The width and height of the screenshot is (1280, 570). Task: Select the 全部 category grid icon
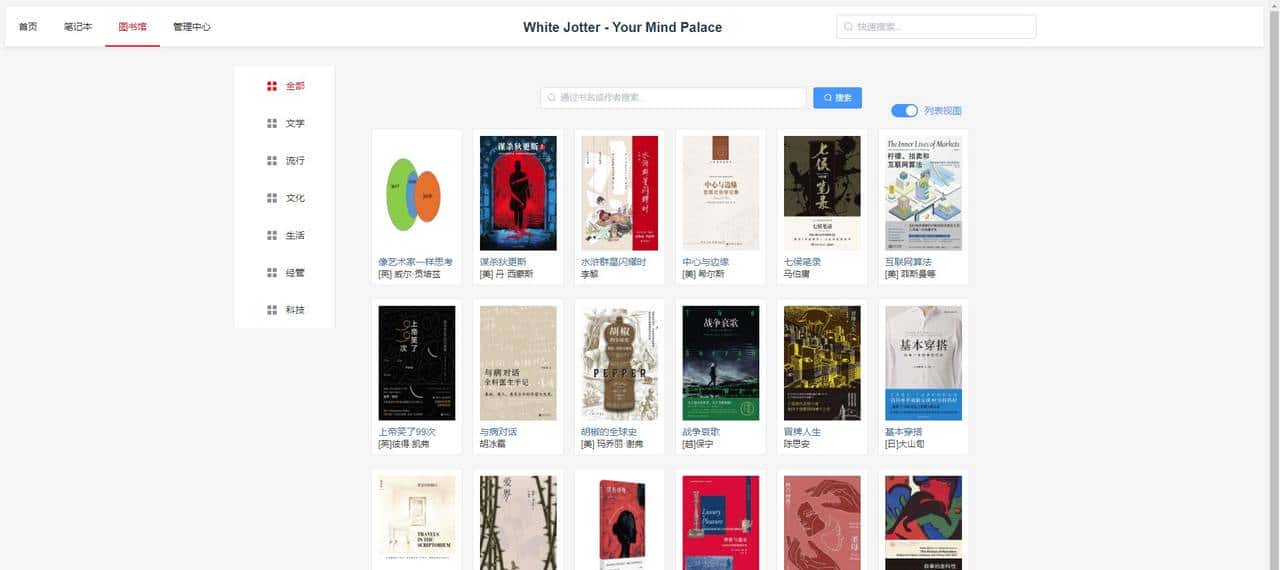click(x=272, y=86)
